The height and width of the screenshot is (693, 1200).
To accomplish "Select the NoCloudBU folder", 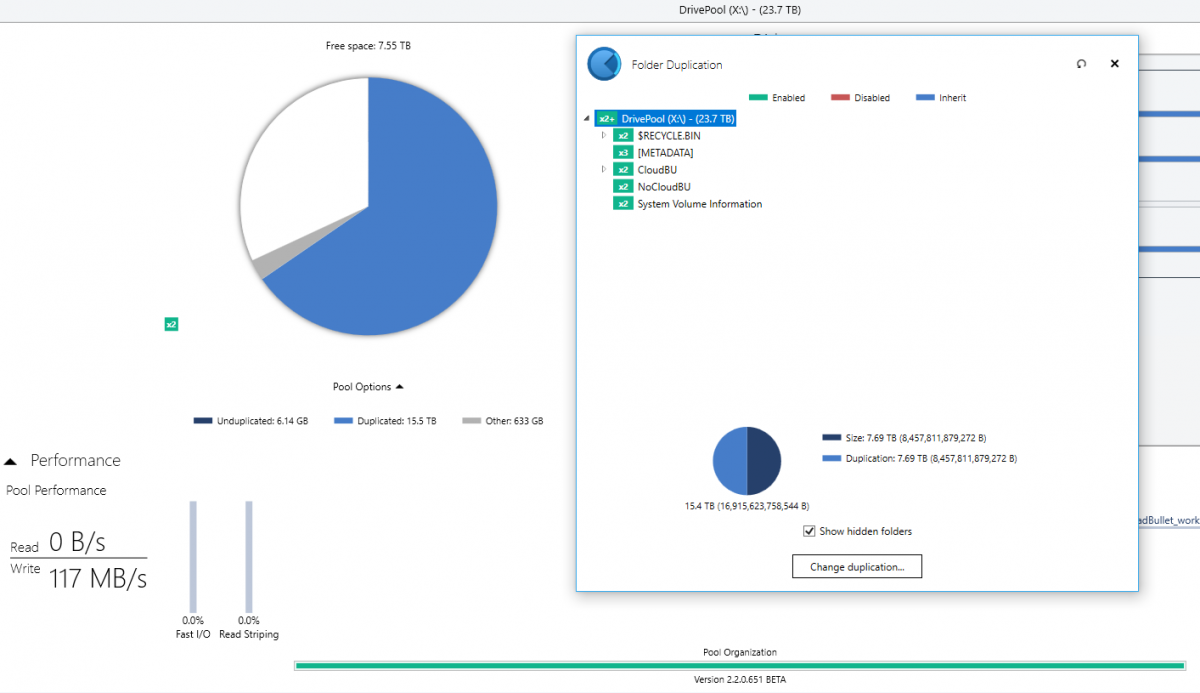I will tap(664, 186).
